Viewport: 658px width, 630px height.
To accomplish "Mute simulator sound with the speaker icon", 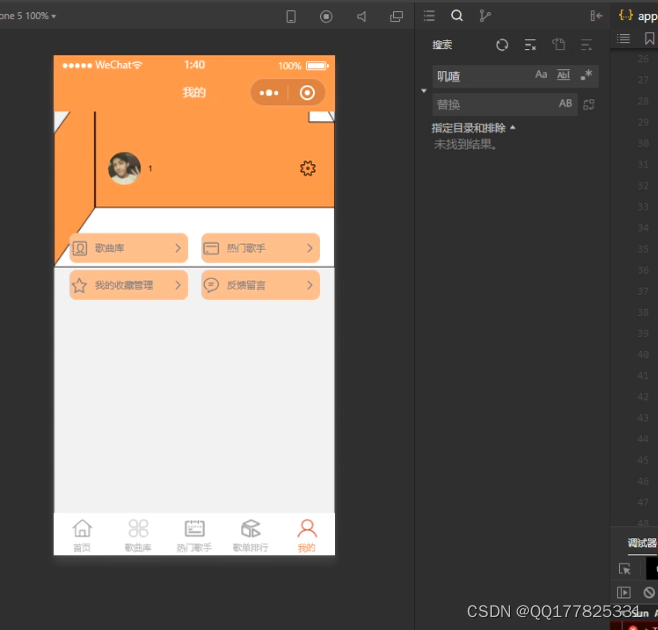I will tap(361, 16).
